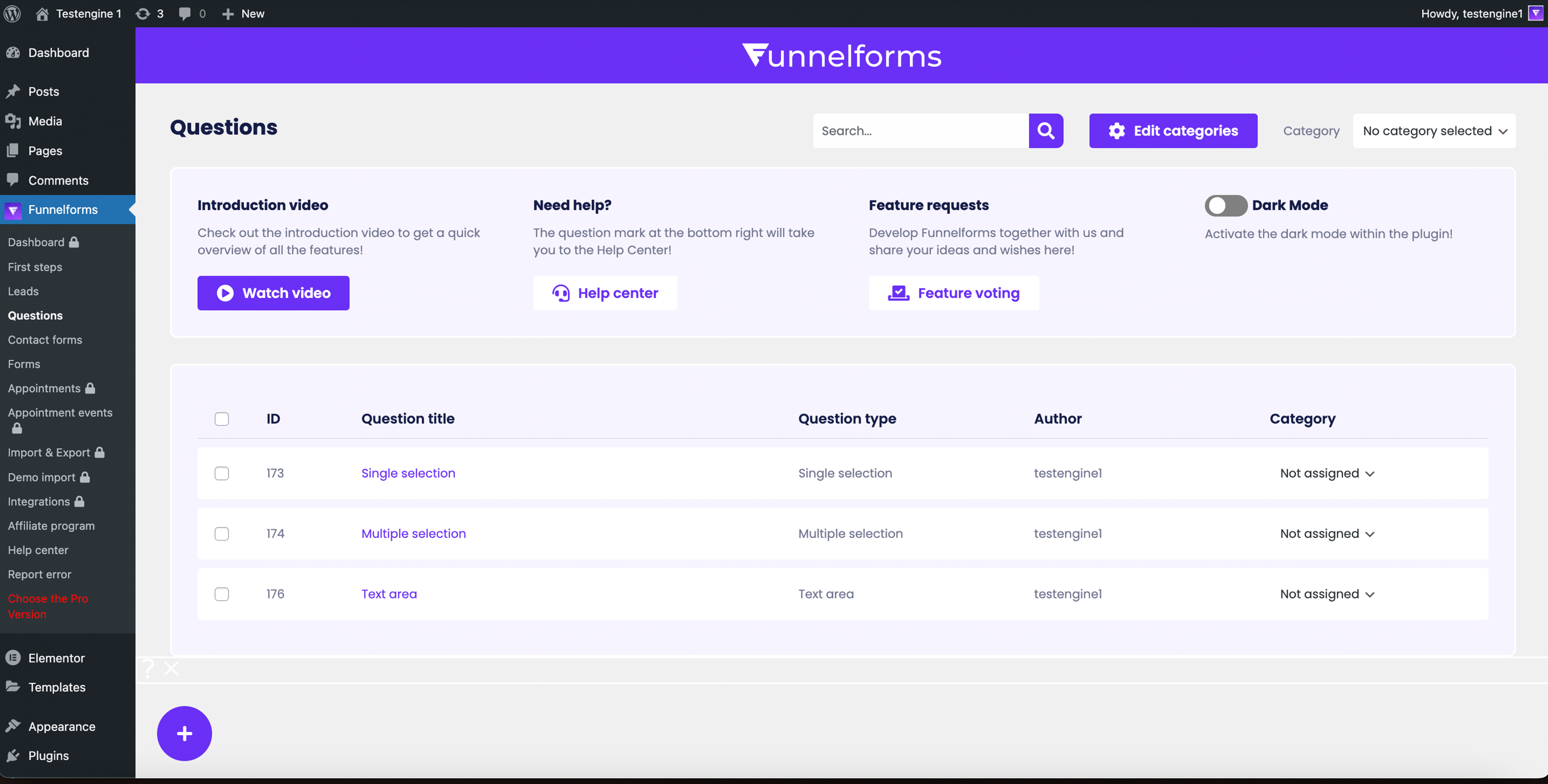Click the Dashboard gauge icon in sidebar
This screenshot has width=1548, height=784.
pyautogui.click(x=13, y=52)
